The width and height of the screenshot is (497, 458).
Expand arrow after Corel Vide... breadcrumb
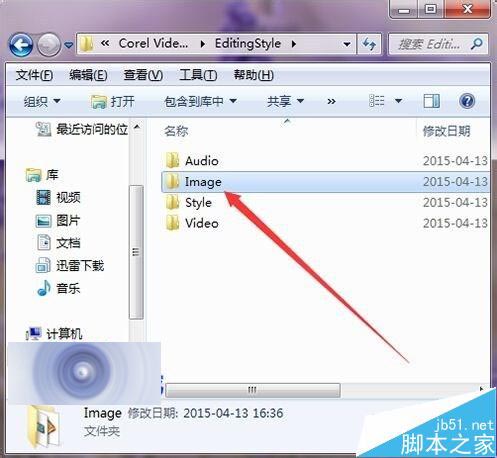pos(202,44)
